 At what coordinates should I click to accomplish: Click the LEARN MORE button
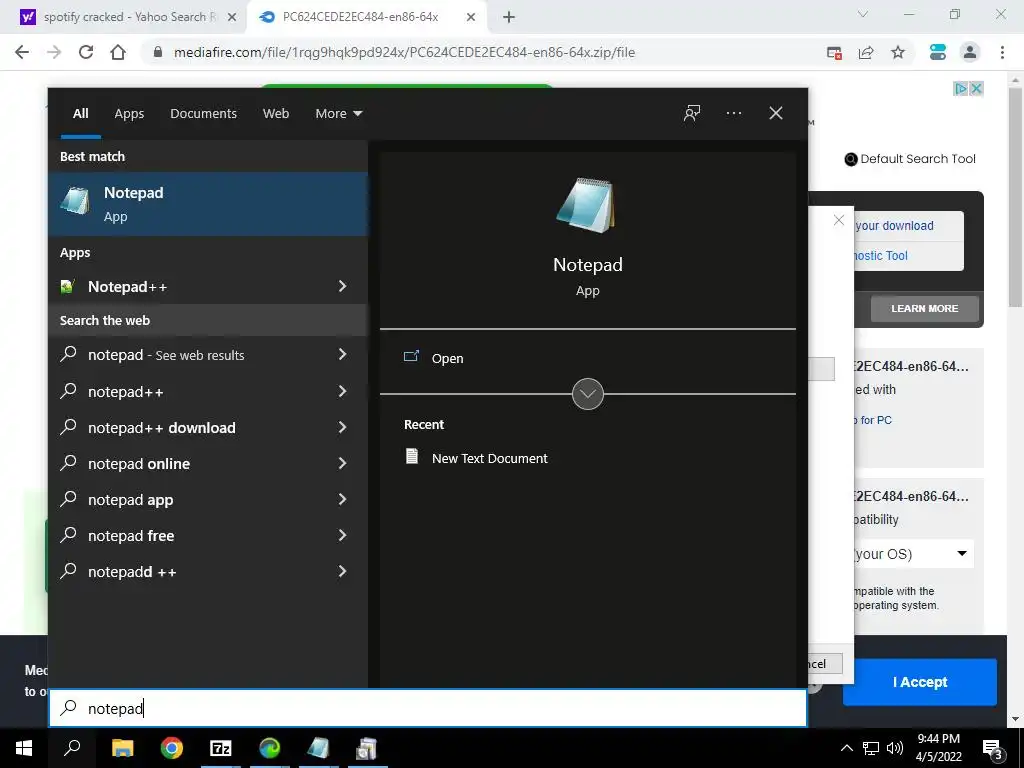(924, 308)
